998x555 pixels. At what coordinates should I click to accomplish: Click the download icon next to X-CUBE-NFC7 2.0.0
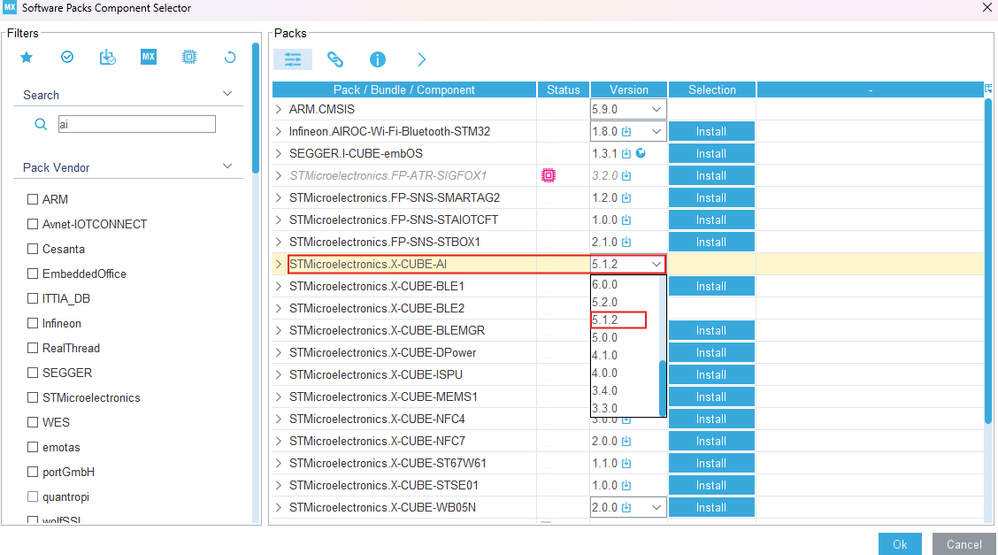coord(626,441)
